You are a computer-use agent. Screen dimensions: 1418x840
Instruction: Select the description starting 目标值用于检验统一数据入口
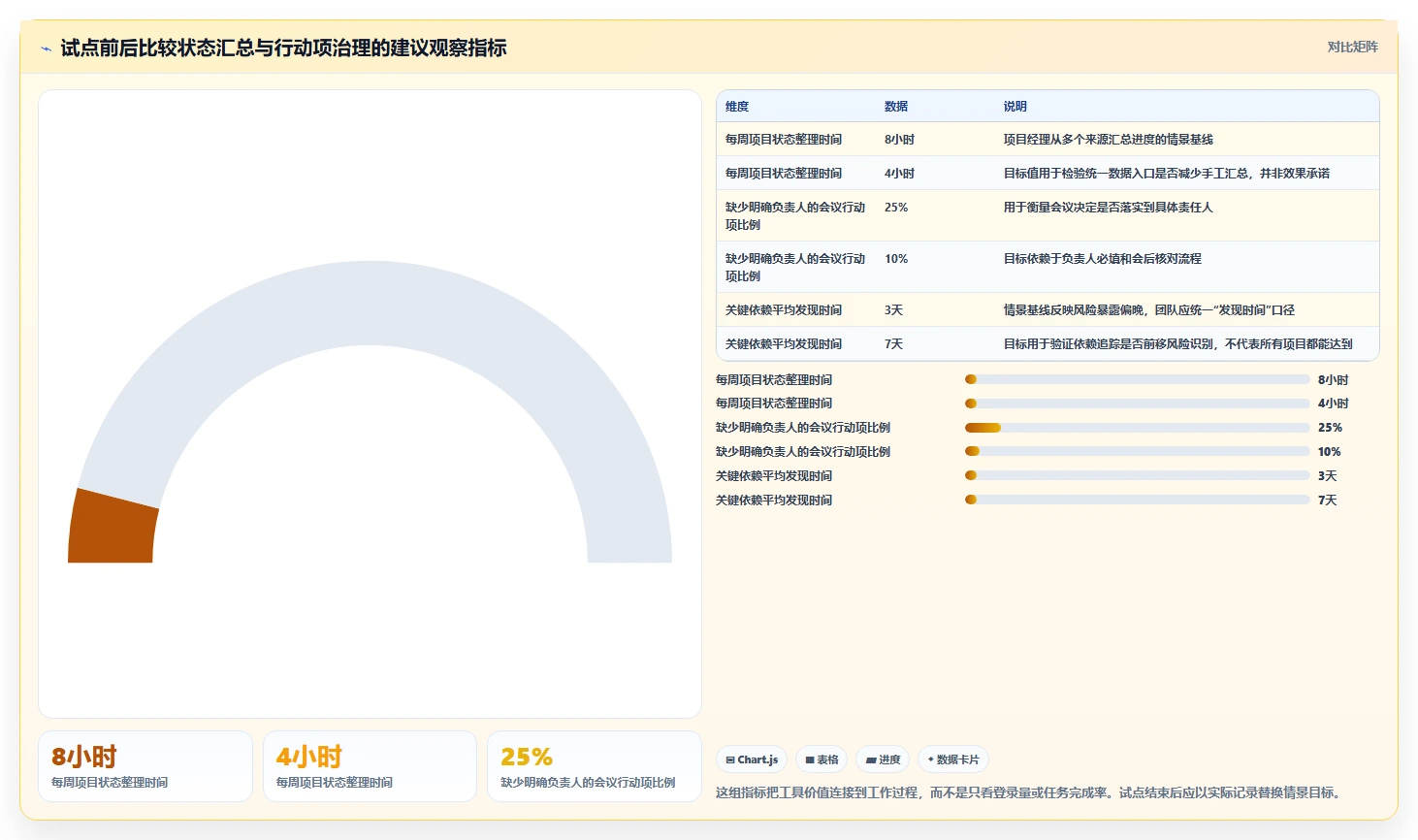coord(1166,174)
